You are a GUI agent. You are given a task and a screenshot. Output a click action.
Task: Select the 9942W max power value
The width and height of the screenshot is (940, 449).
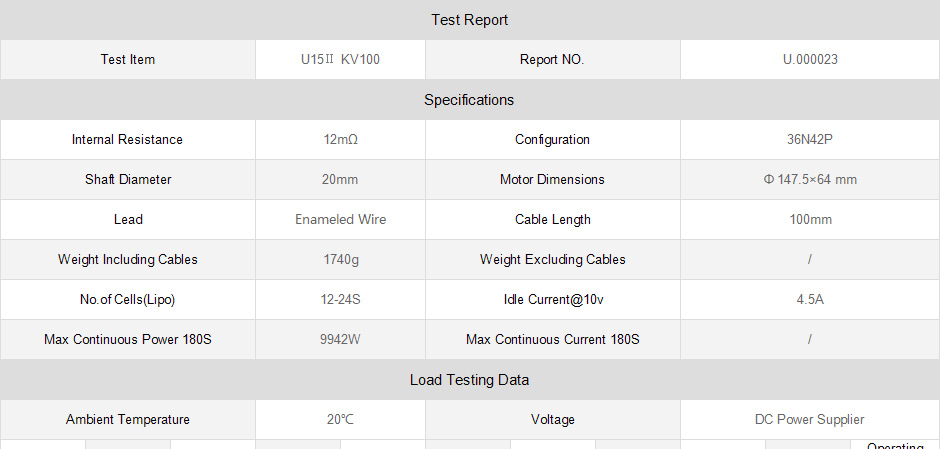point(341,339)
